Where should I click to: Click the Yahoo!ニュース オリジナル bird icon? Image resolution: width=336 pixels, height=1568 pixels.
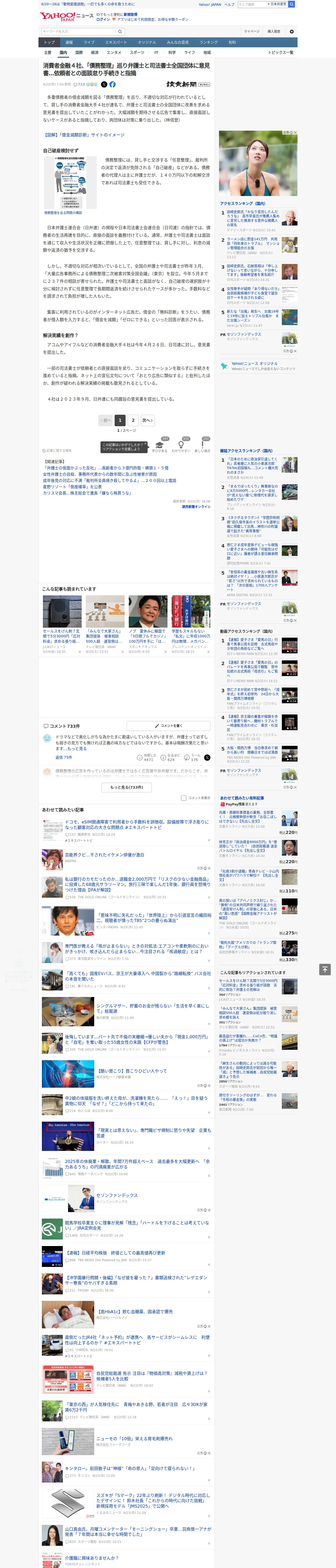point(224,366)
